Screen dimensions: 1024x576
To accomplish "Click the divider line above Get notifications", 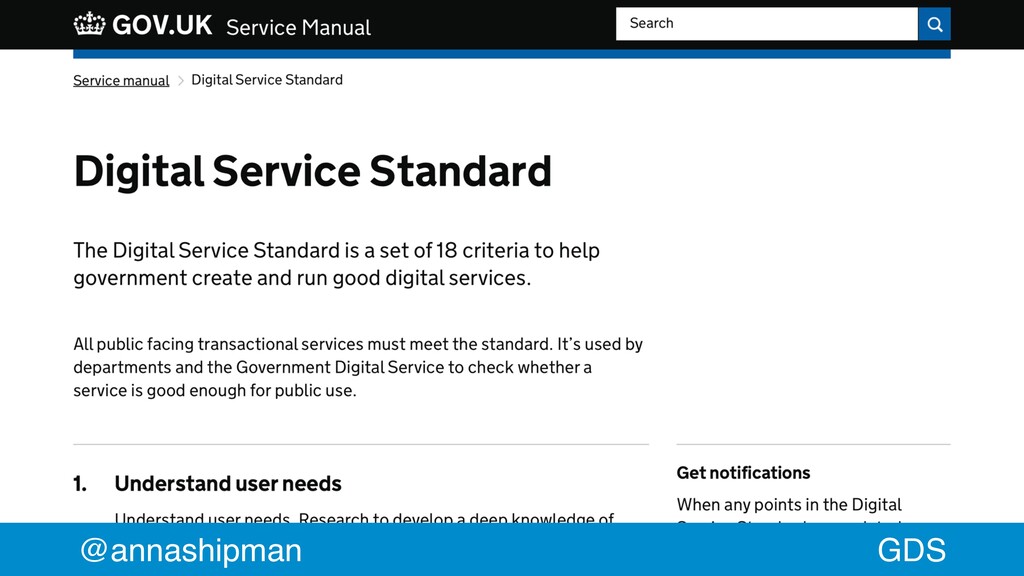I will [814, 445].
